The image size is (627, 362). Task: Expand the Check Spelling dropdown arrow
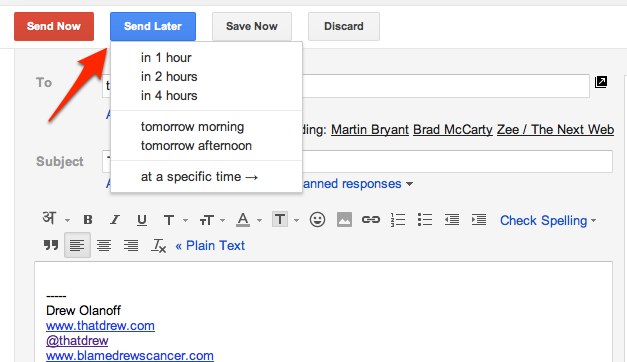click(x=593, y=220)
